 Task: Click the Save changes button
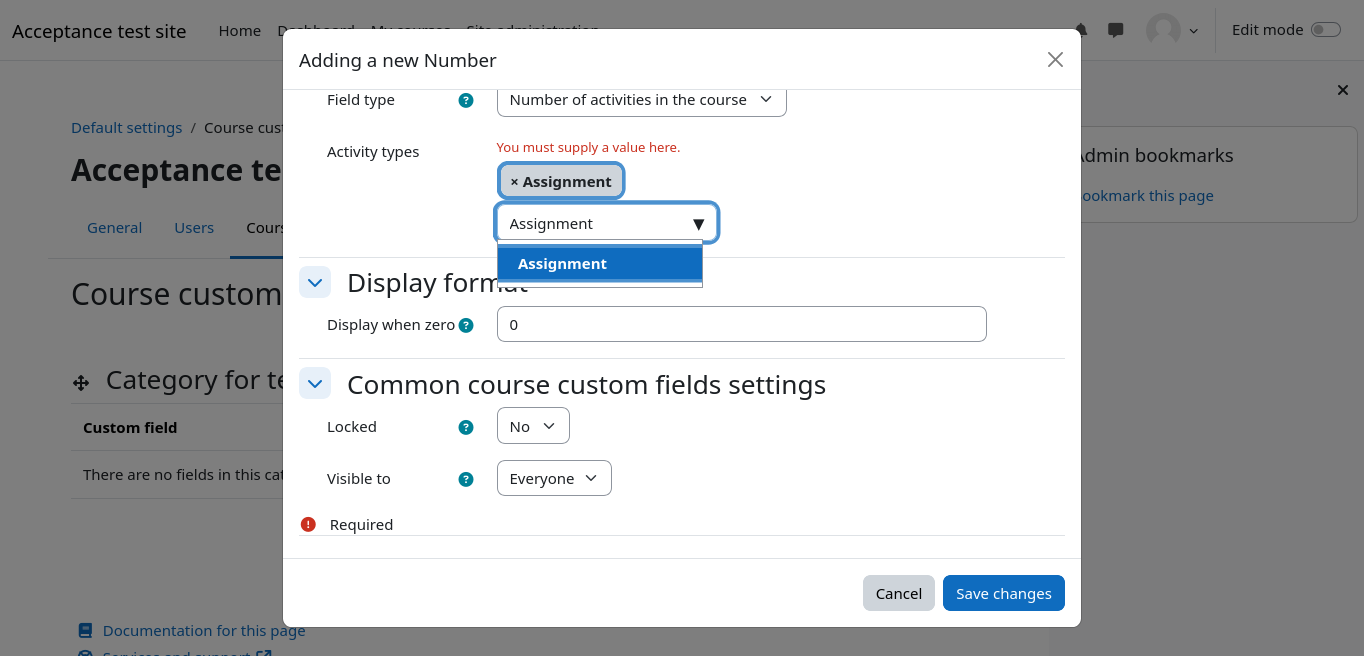1003,593
